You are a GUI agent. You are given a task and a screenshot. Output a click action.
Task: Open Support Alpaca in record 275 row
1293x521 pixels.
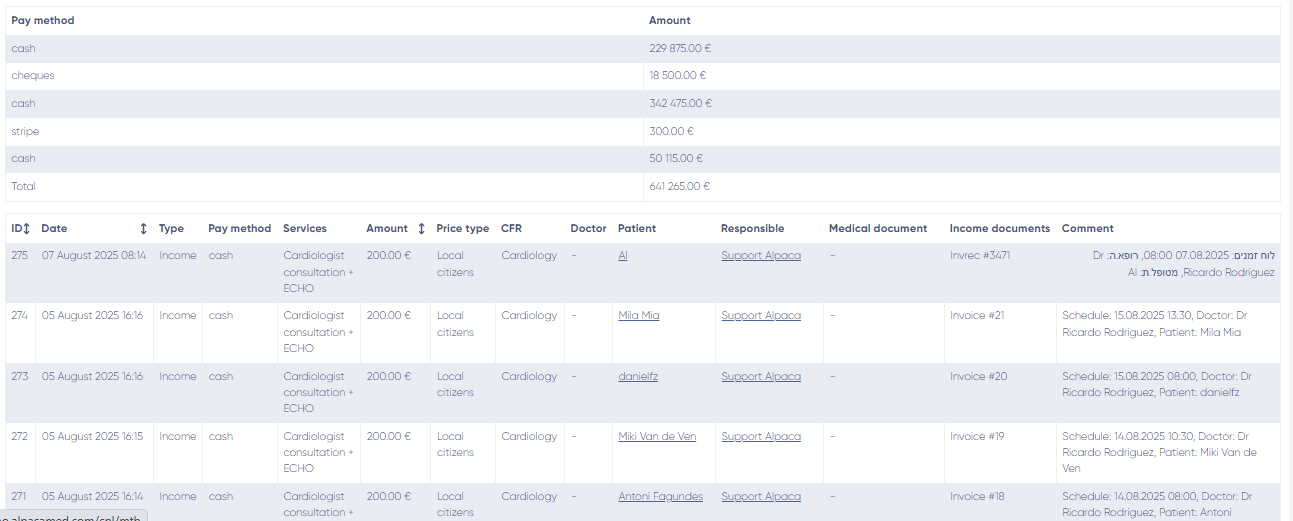tap(761, 256)
